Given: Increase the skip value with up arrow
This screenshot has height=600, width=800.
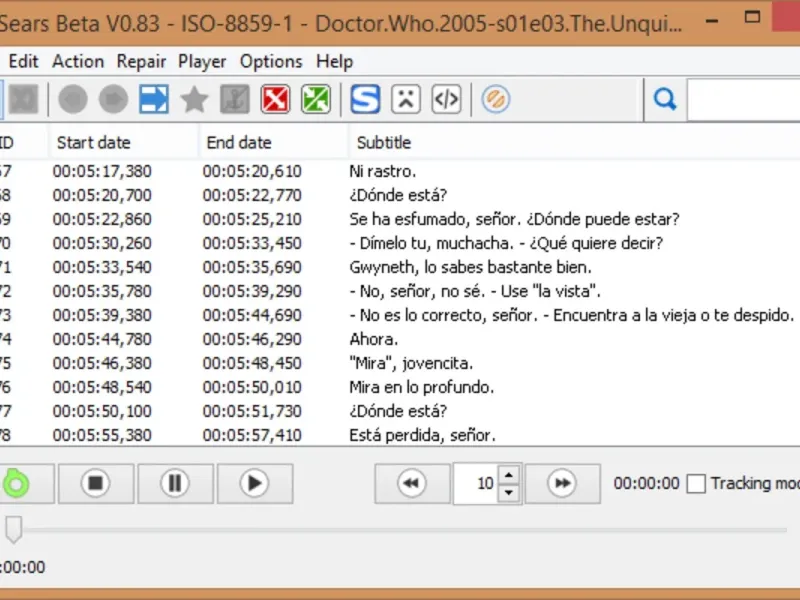Looking at the screenshot, I should (x=509, y=475).
